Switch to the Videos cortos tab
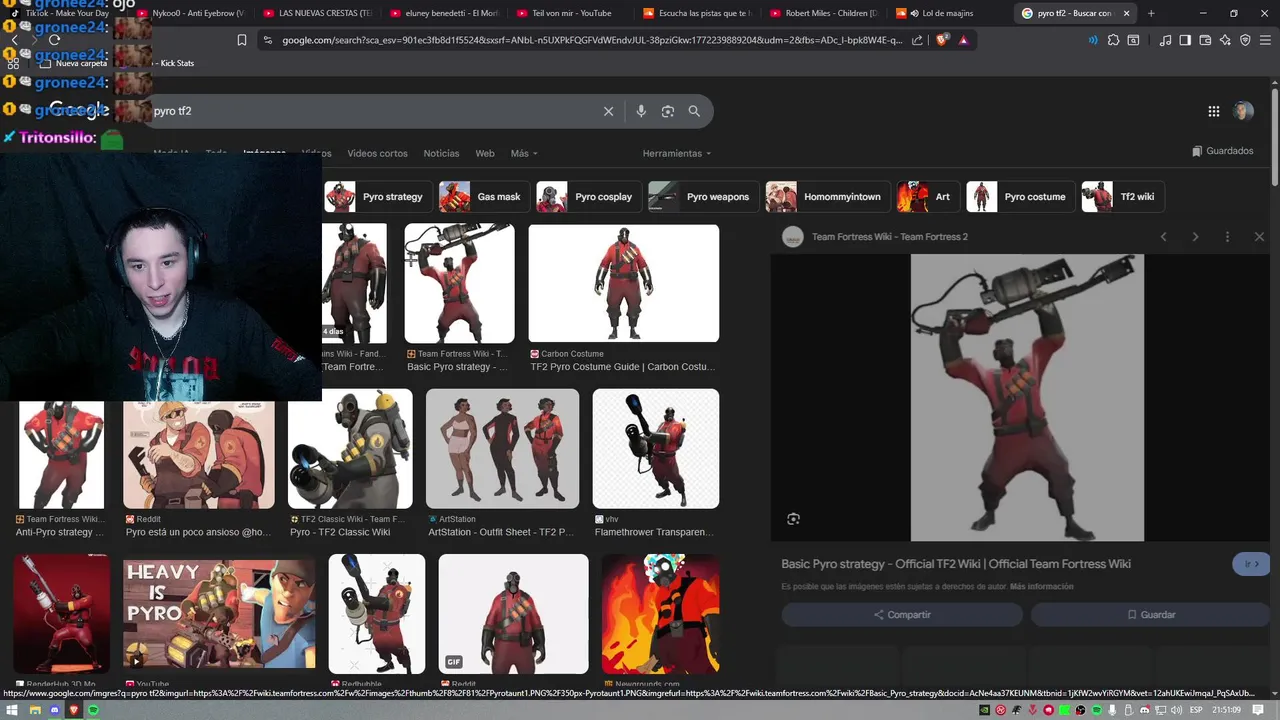The image size is (1280, 720). (377, 153)
